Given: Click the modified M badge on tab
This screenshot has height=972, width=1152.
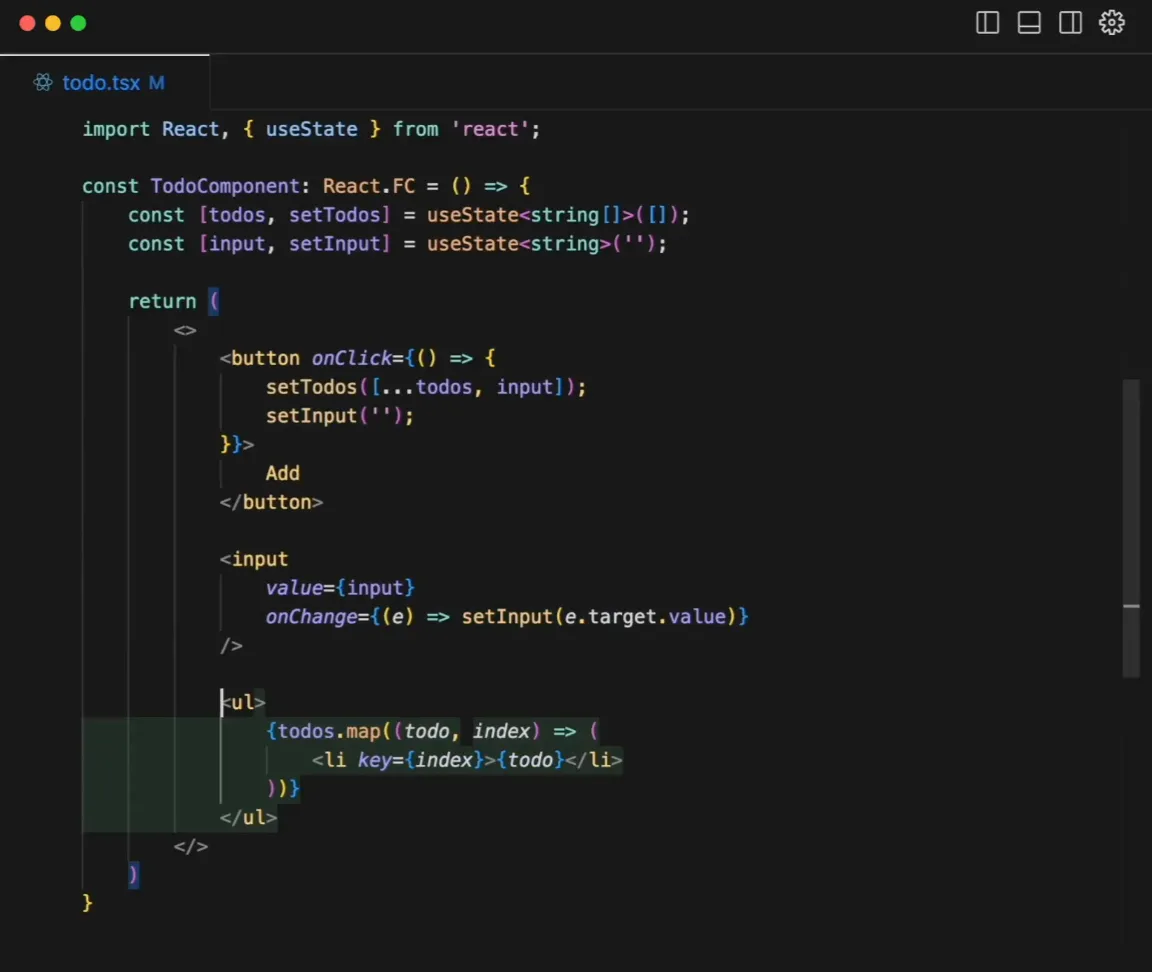Looking at the screenshot, I should 156,82.
